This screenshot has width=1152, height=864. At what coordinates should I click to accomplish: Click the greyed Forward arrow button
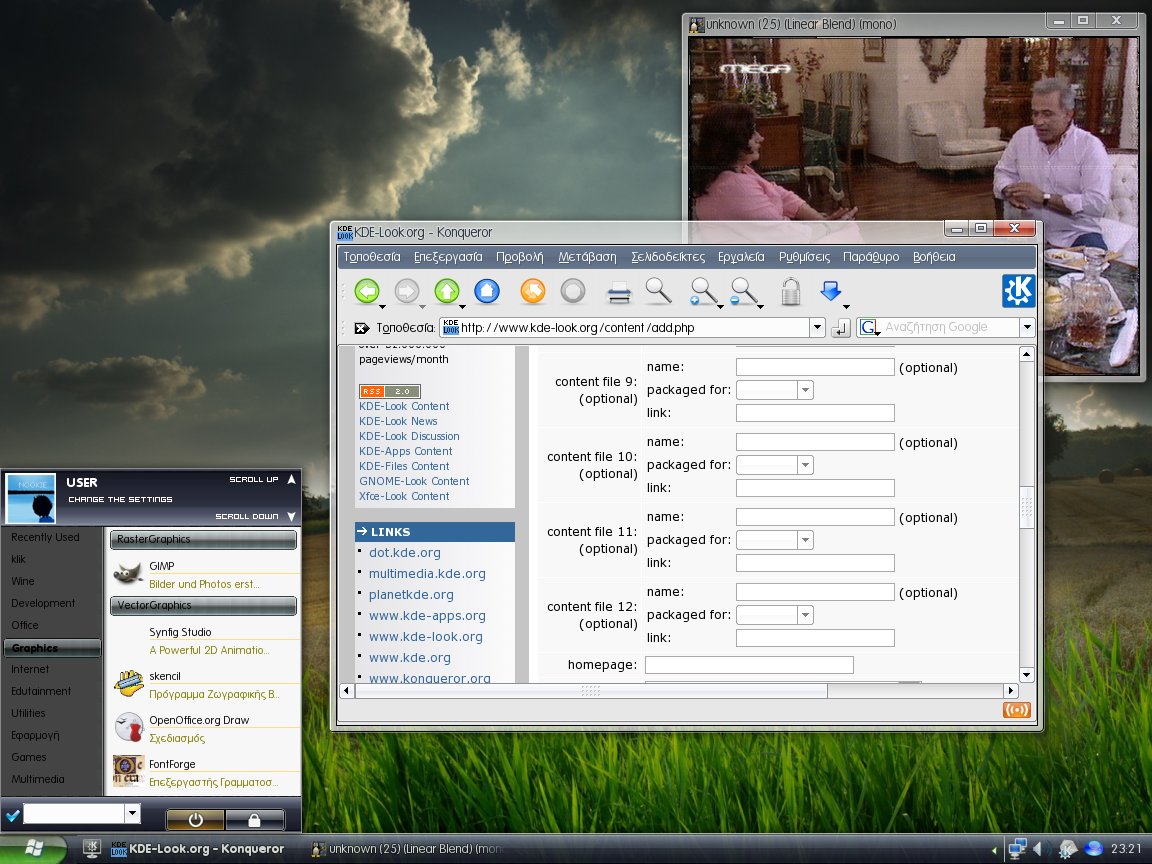[x=406, y=292]
